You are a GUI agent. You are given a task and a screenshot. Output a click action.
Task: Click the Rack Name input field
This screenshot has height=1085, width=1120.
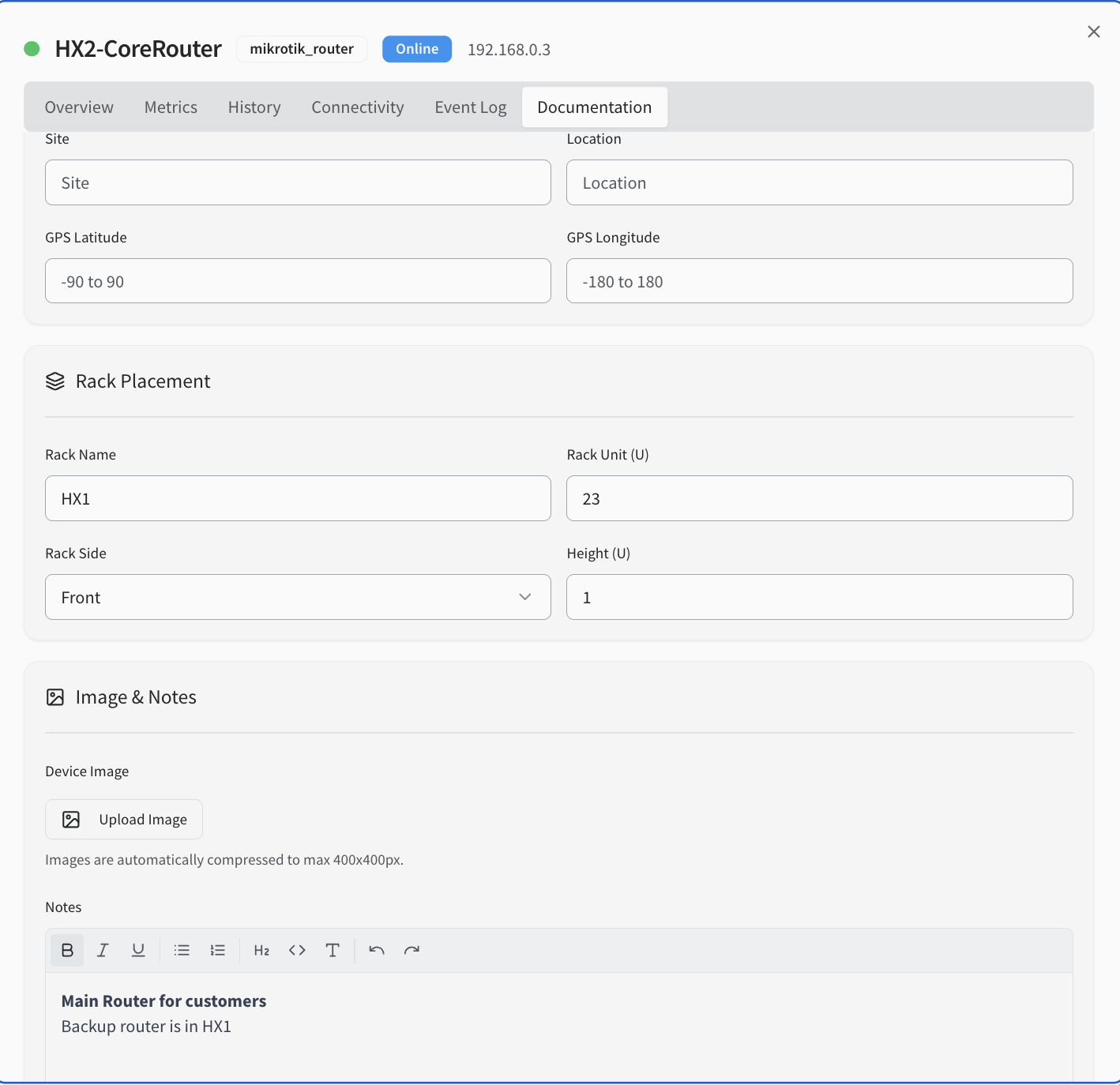pyautogui.click(x=298, y=498)
